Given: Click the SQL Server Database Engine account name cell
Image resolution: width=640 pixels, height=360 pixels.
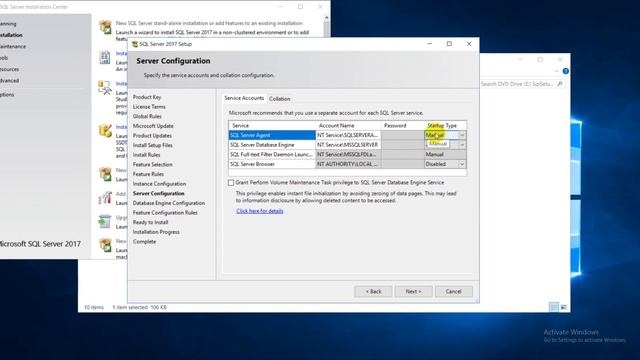Looking at the screenshot, I should 348,145.
